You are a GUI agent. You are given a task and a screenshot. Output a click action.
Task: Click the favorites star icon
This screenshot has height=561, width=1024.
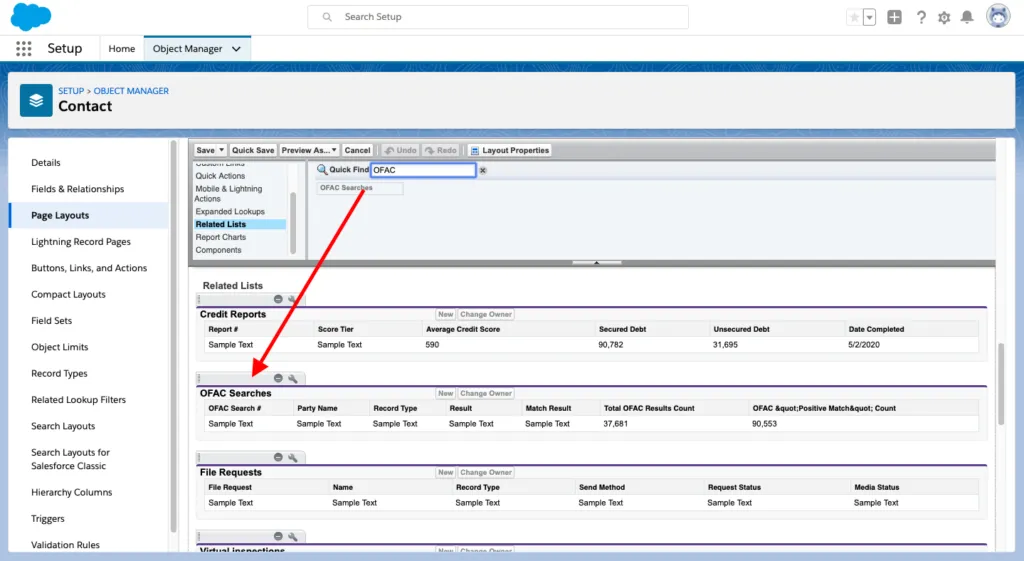[854, 18]
